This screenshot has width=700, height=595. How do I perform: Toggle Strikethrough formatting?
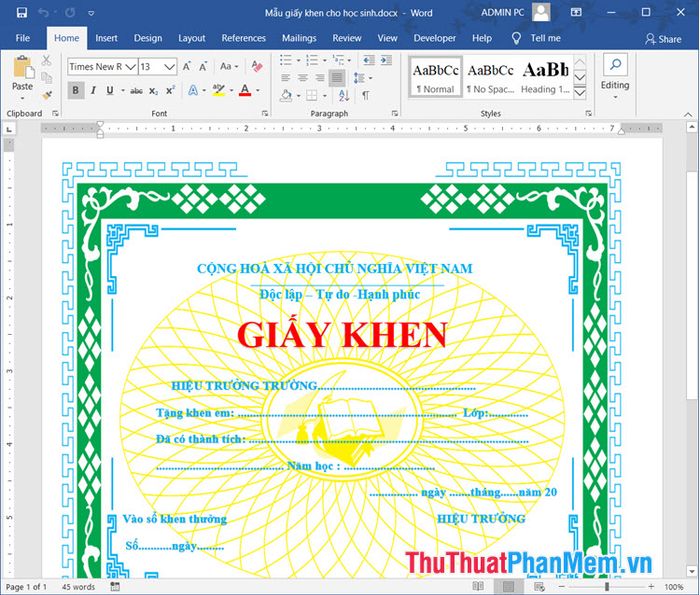[136, 91]
